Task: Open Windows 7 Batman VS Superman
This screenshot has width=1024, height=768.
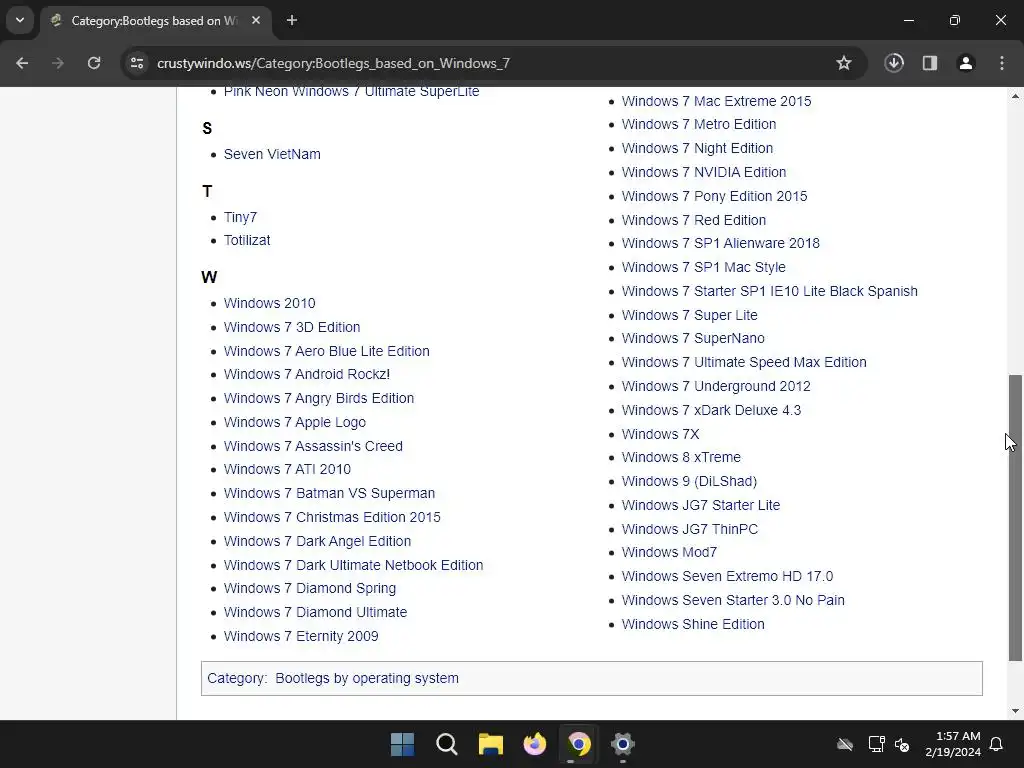Action: [329, 493]
